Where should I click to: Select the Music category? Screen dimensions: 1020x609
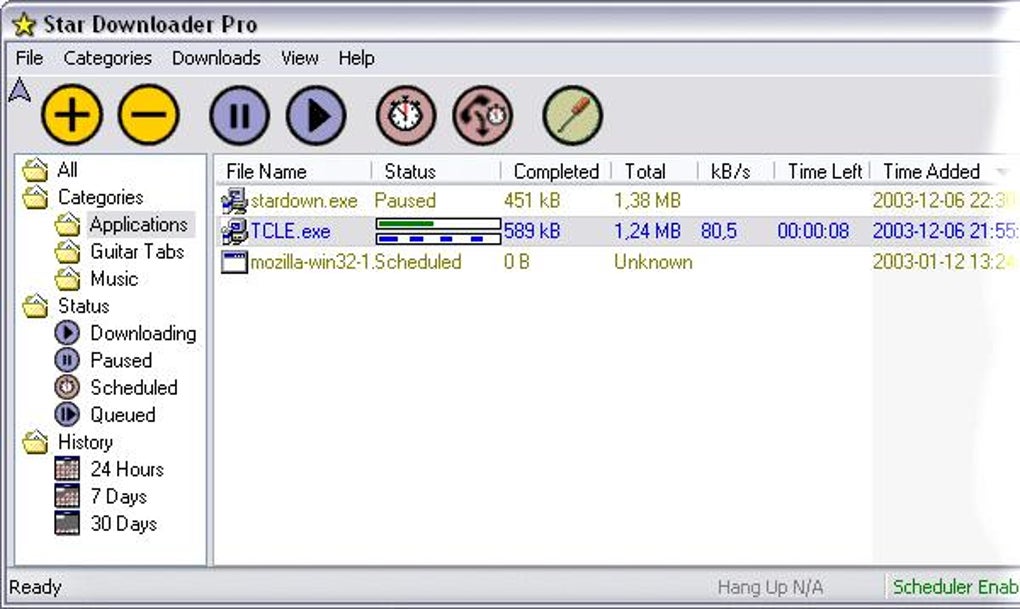point(114,279)
